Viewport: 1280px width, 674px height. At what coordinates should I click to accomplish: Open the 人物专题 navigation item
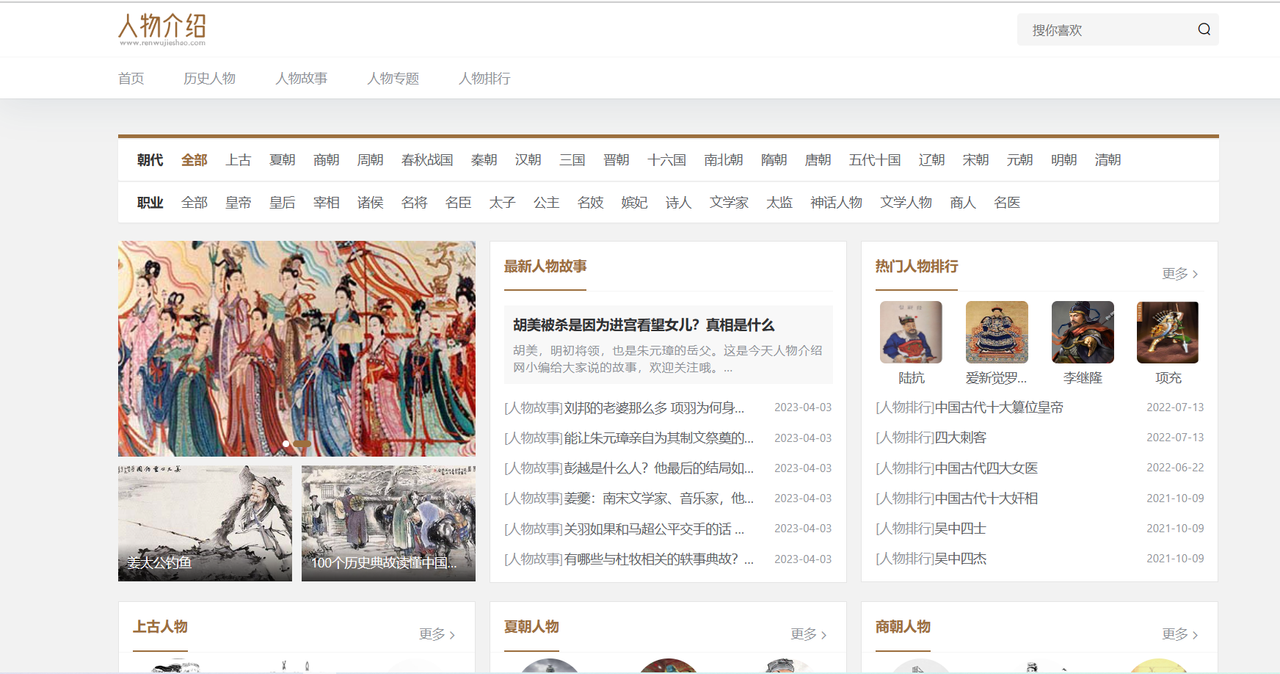click(x=393, y=78)
